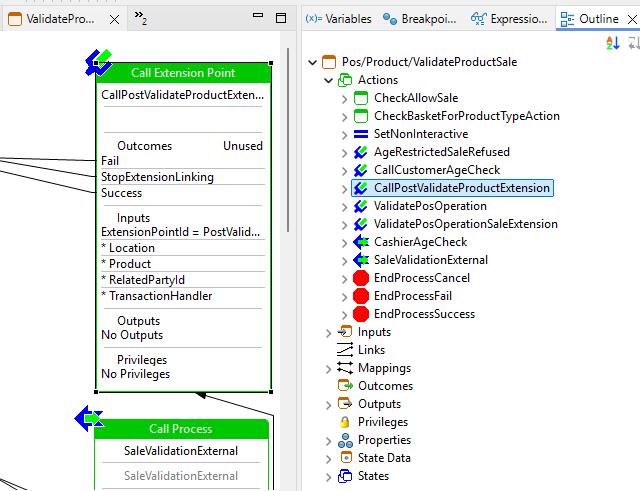Collapse the Pos/Product/ValidateProductSale root node

pyautogui.click(x=313, y=62)
